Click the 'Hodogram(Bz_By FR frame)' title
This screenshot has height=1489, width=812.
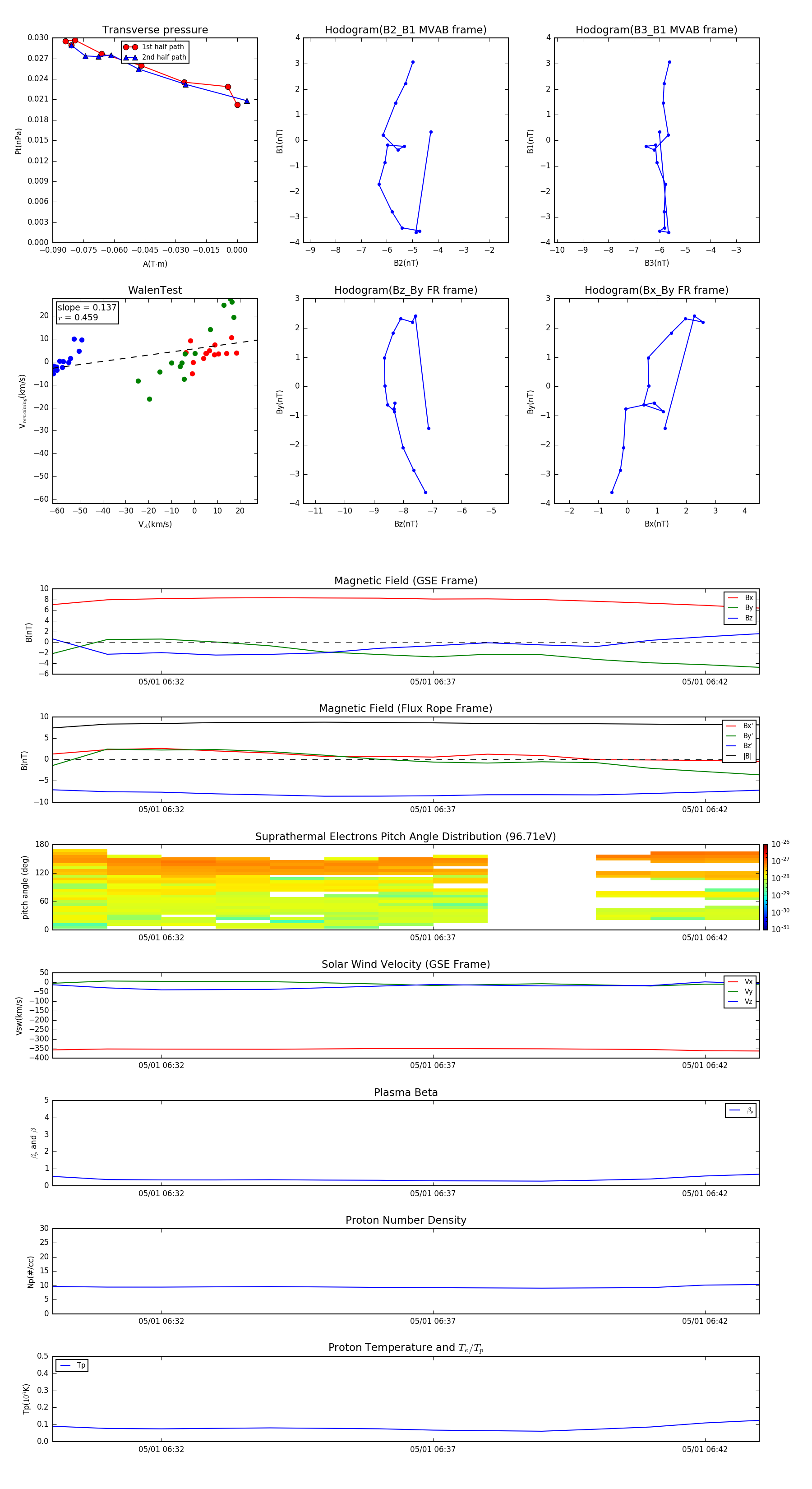click(x=406, y=290)
